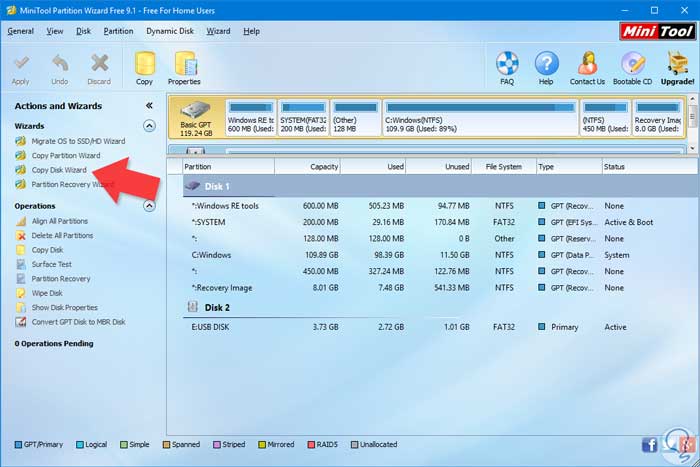The width and height of the screenshot is (700, 467).
Task: Click the Align All Partitions icon
Action: 21,221
